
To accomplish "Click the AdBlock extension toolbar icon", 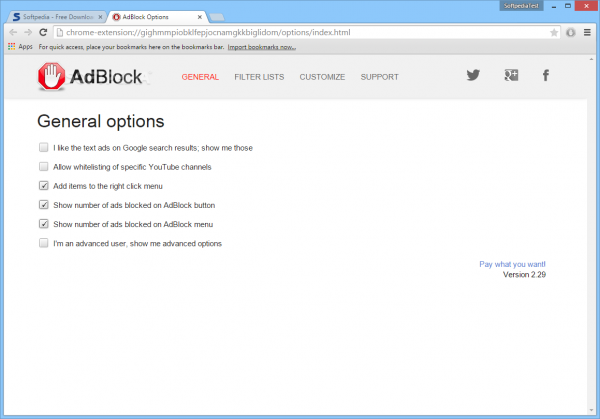I will pos(571,33).
